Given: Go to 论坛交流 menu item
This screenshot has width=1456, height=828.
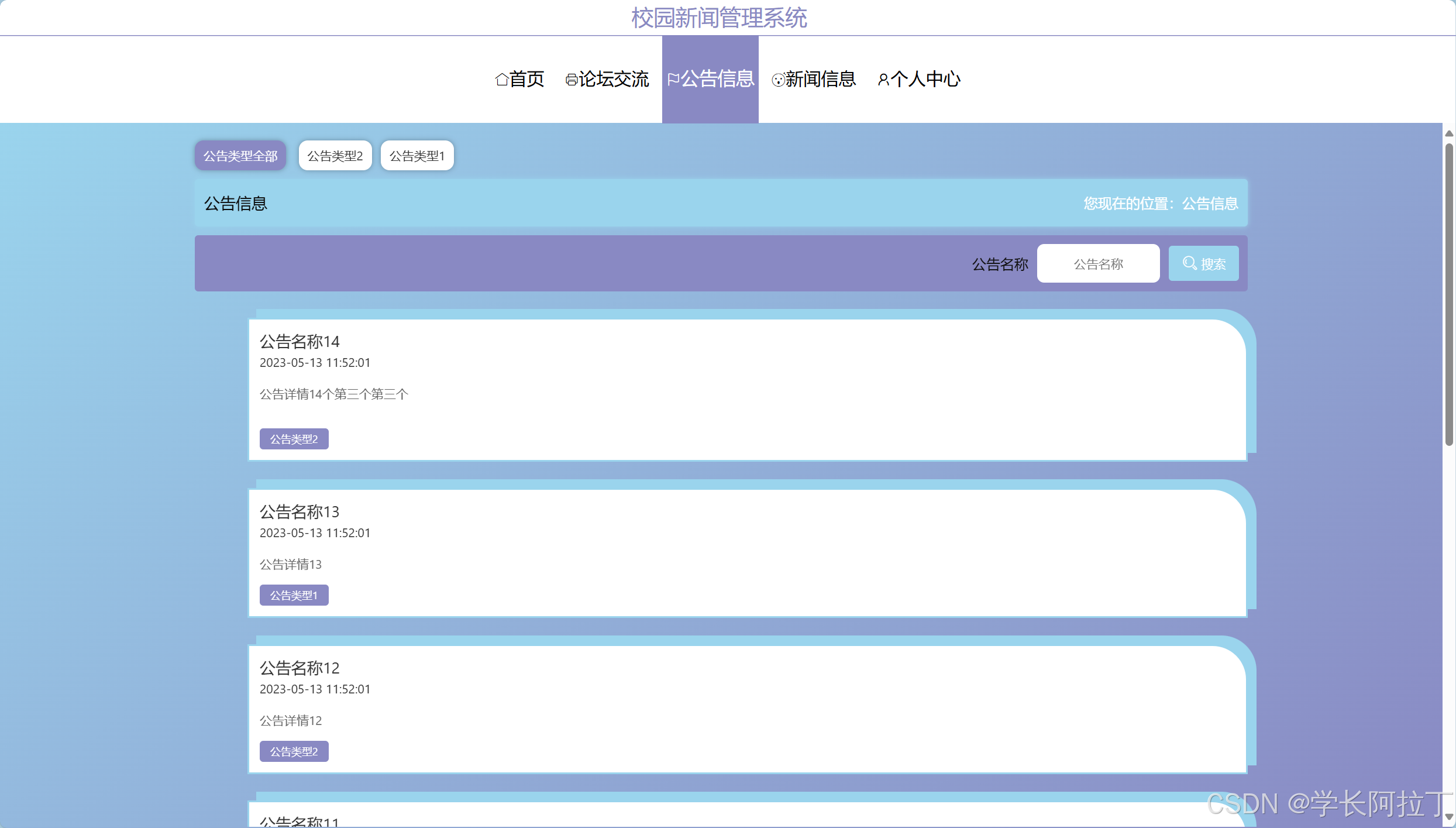Looking at the screenshot, I should point(613,79).
